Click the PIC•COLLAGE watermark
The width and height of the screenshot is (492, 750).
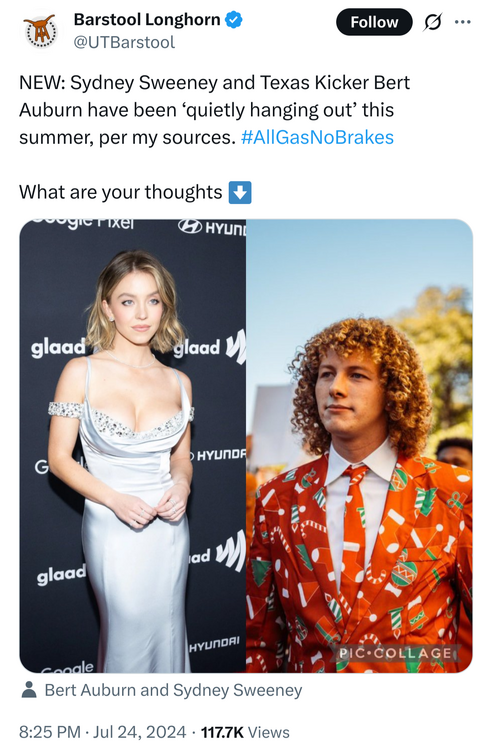395,653
